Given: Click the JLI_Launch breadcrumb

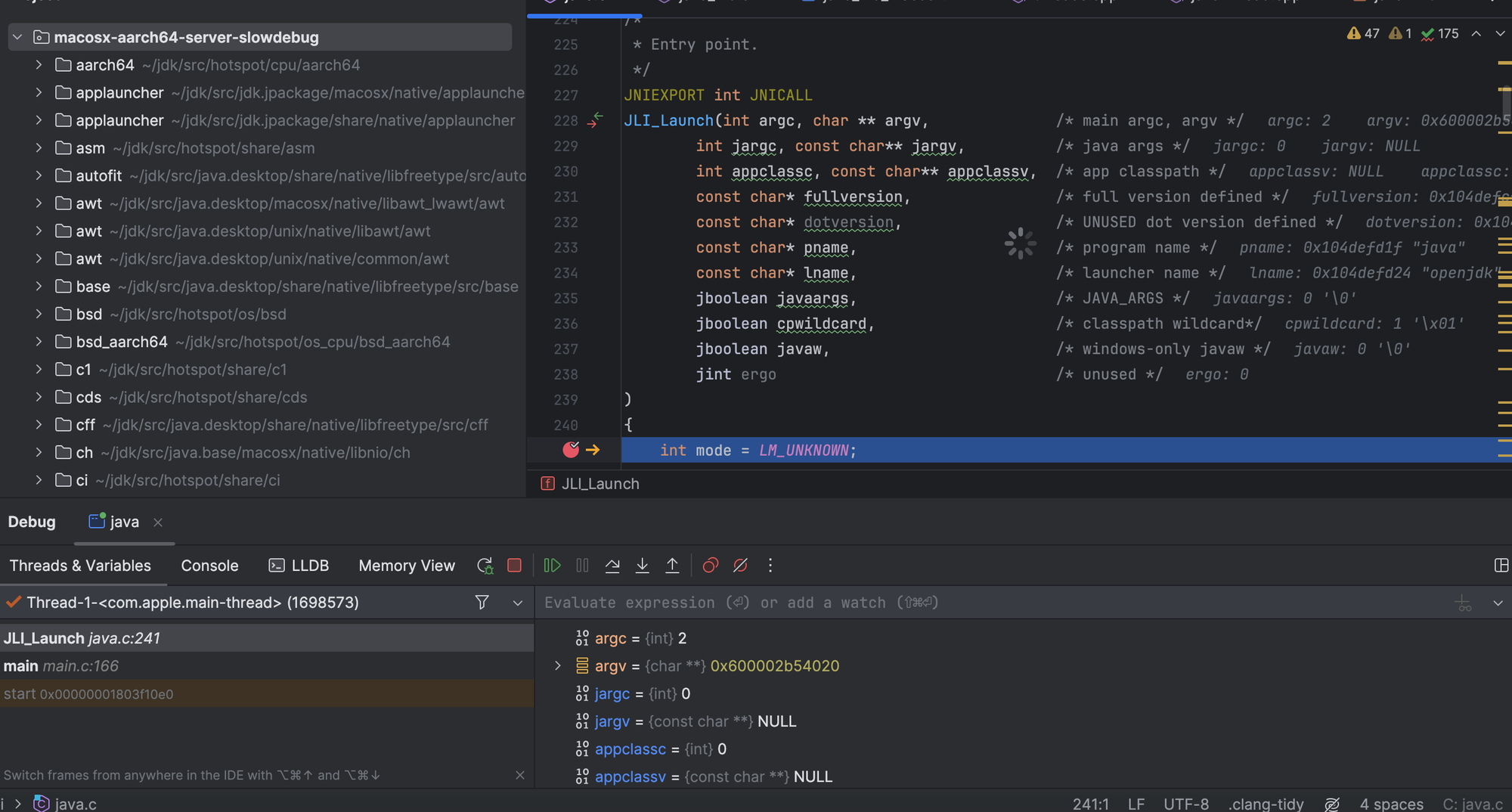Looking at the screenshot, I should click(x=600, y=484).
